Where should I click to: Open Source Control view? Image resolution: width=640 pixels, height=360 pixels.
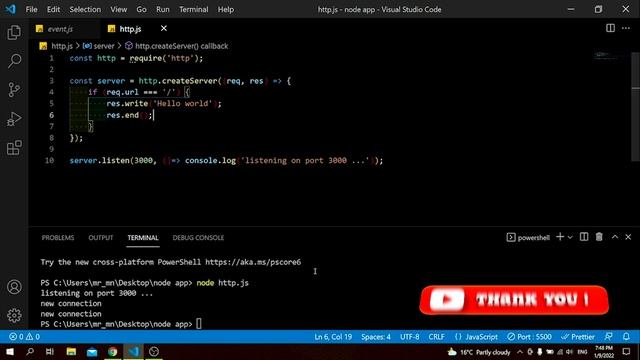point(14,90)
